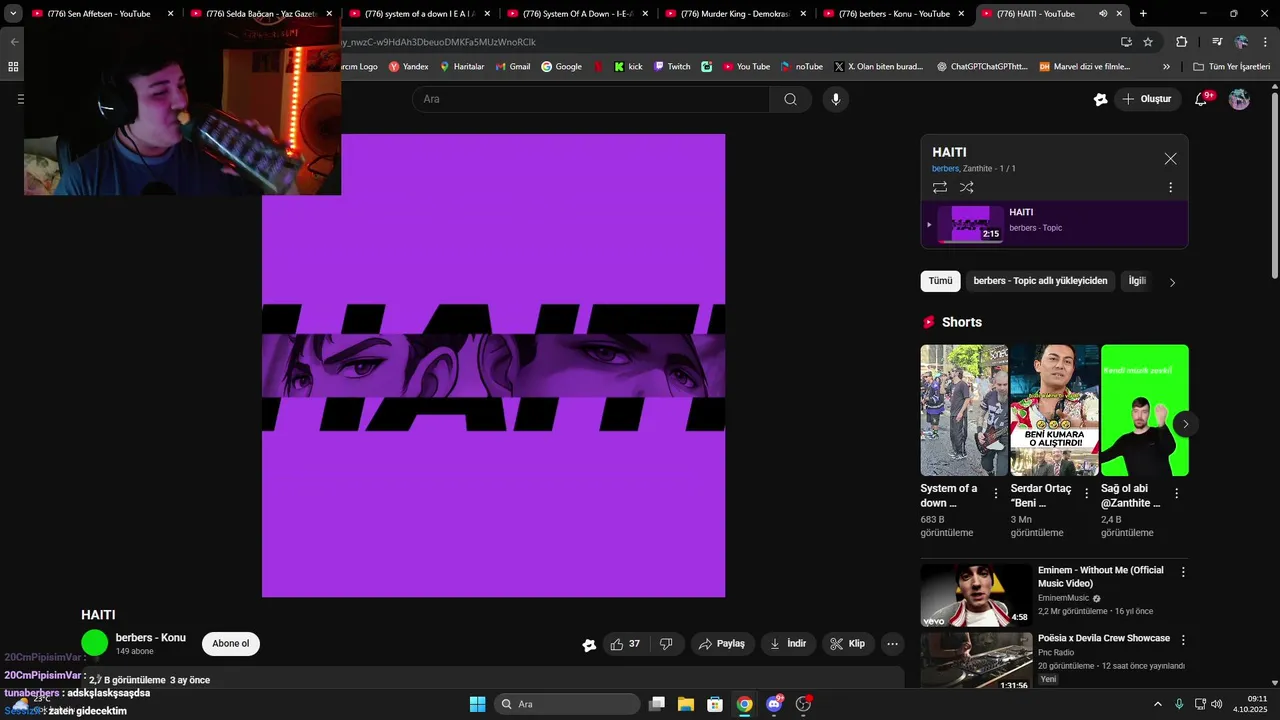The image size is (1280, 720).
Task: Mute the HAITI tab via speaker icon
Action: point(1103,14)
